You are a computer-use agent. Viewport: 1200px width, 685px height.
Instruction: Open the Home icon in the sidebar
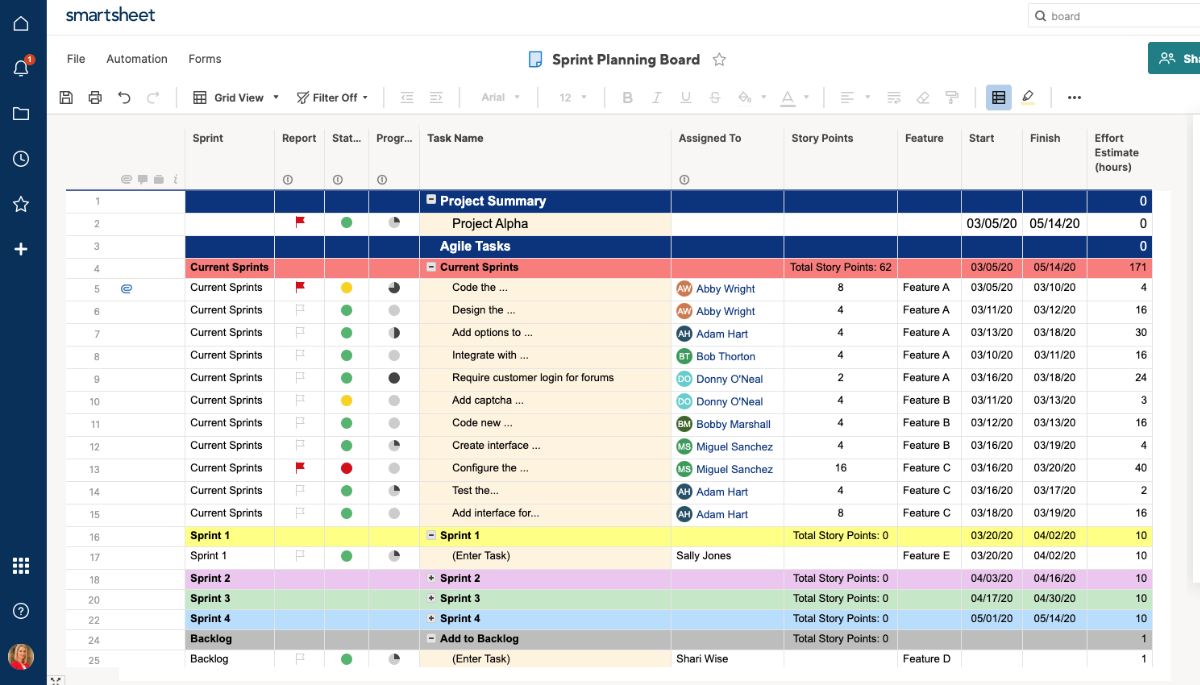[20, 23]
